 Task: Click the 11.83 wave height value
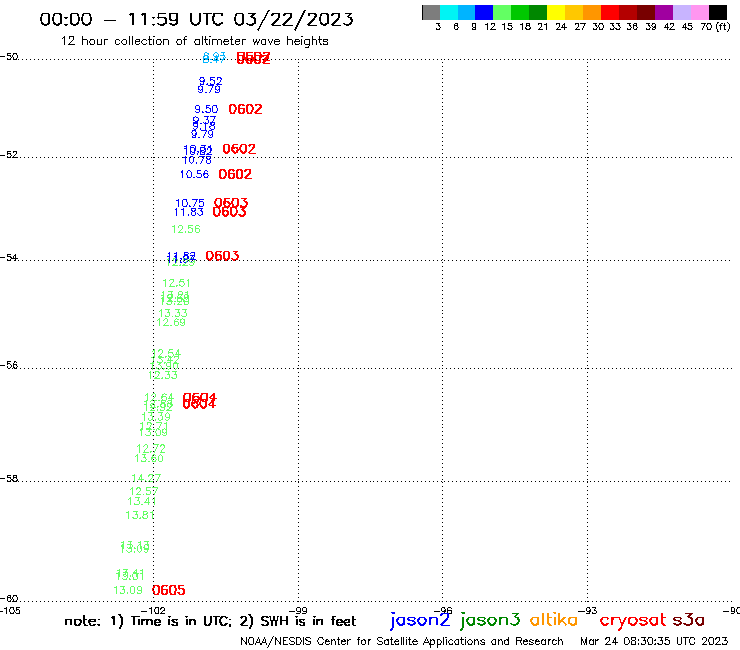tap(188, 212)
